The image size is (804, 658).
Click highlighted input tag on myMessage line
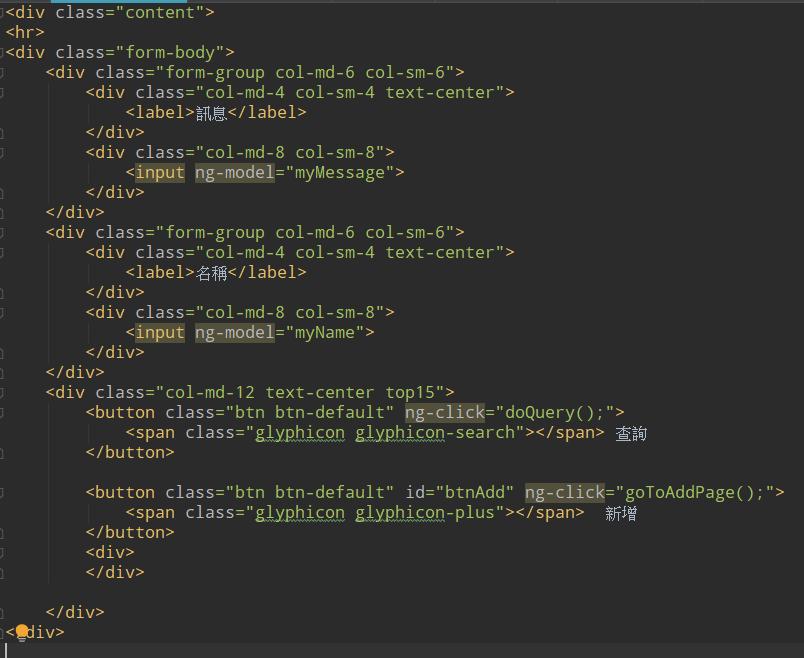tap(159, 173)
